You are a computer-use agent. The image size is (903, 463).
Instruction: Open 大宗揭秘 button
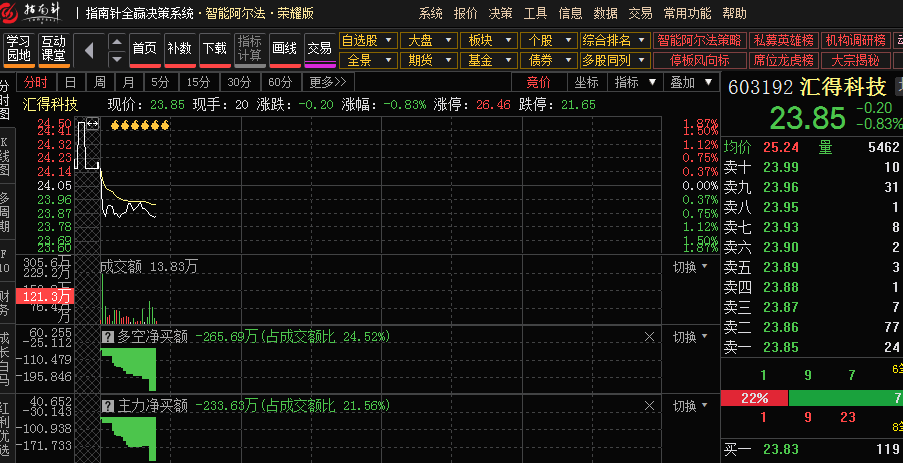[855, 60]
